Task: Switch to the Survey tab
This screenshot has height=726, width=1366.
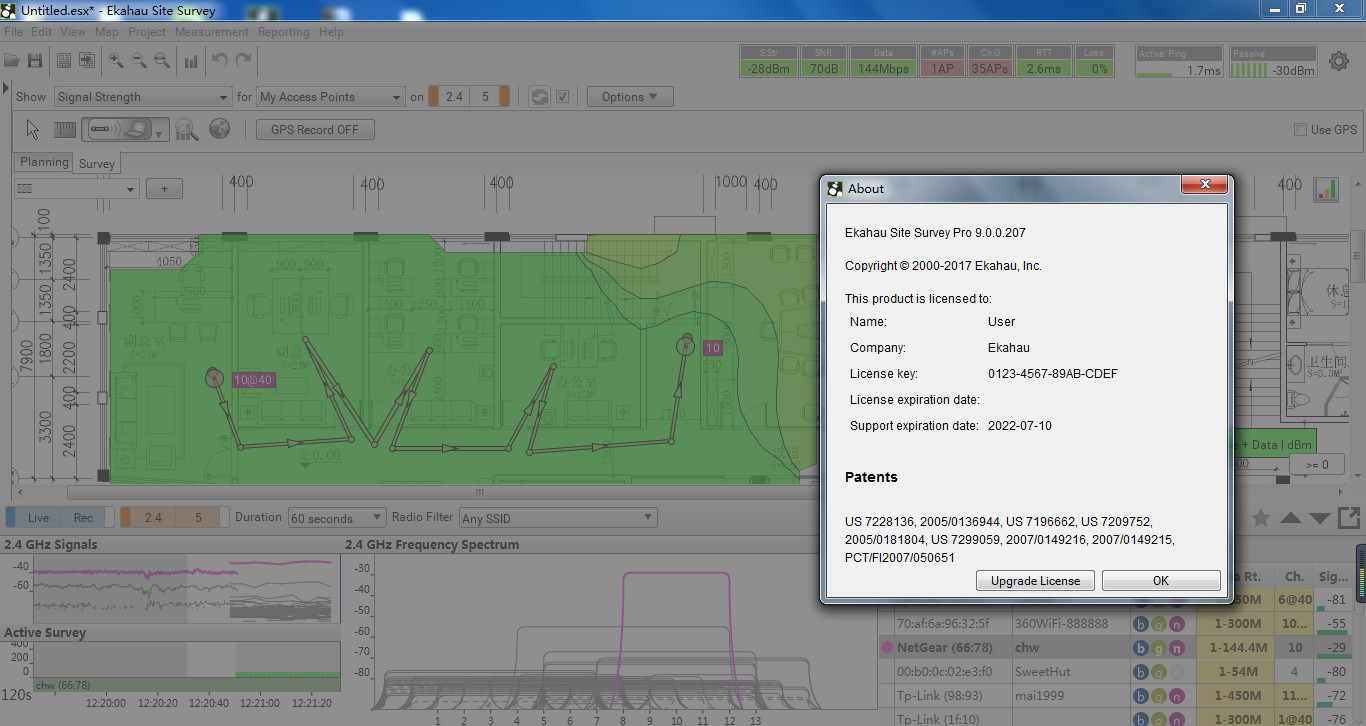Action: [x=97, y=163]
